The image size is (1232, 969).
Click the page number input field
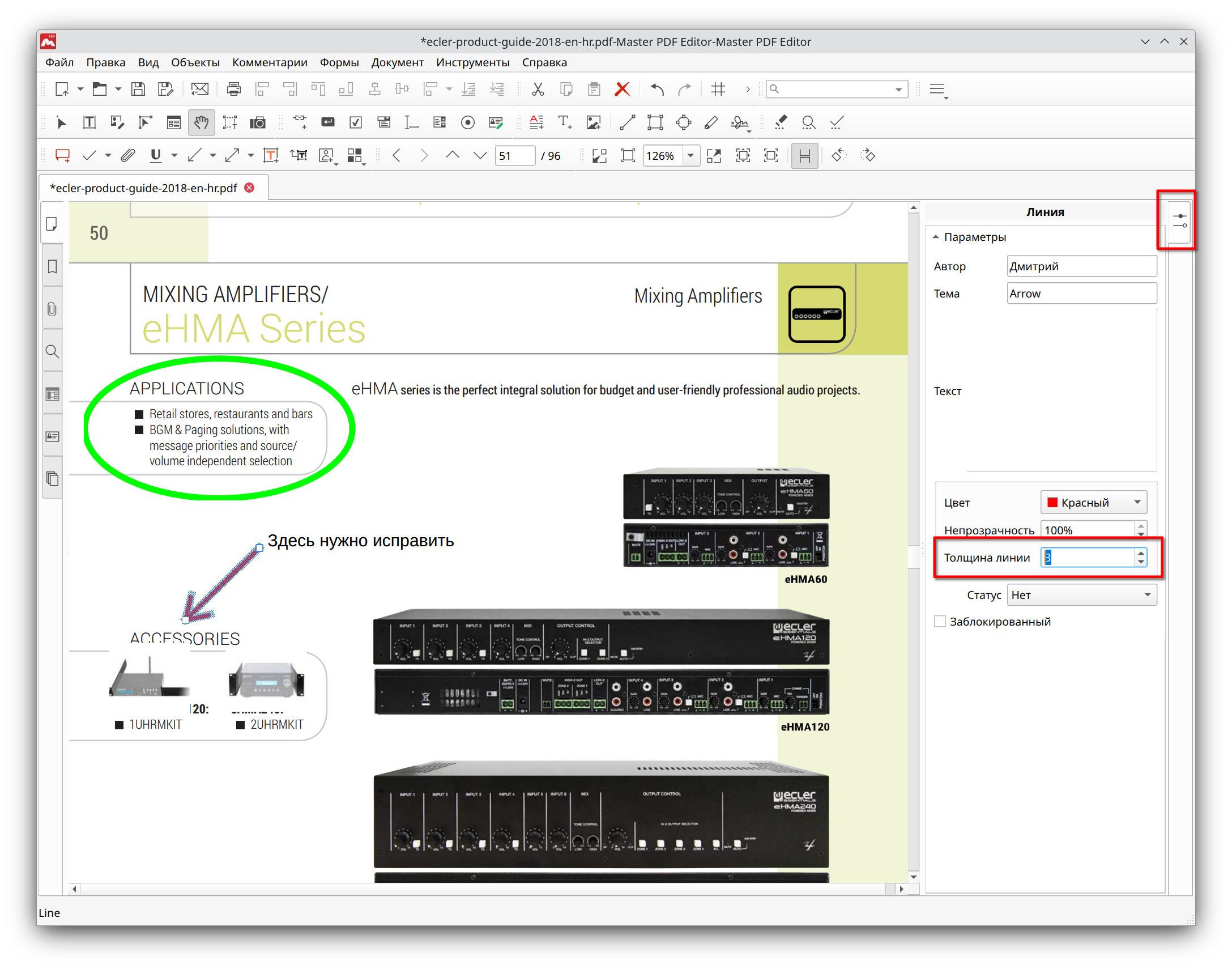515,155
